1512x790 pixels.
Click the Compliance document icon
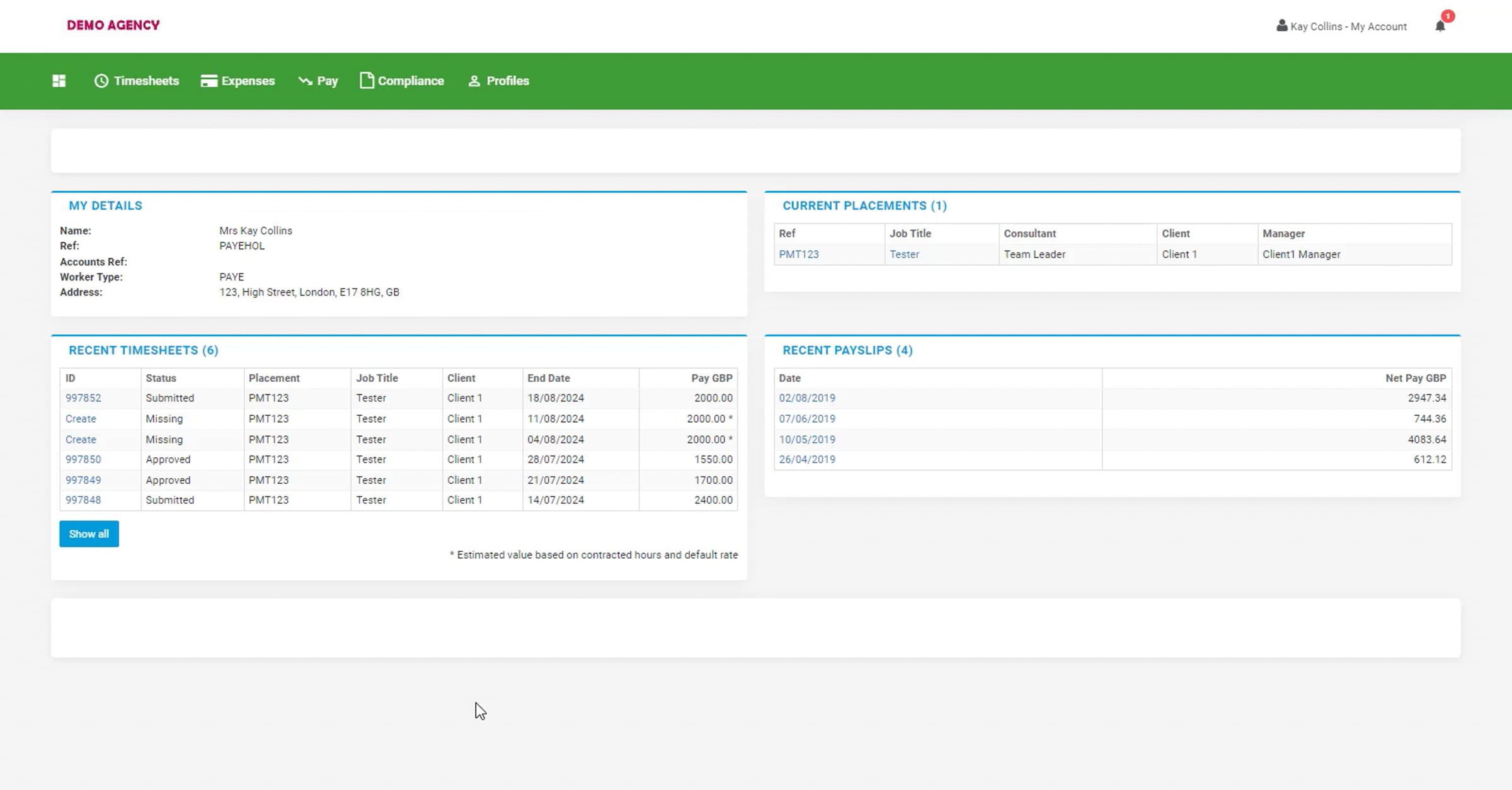366,81
